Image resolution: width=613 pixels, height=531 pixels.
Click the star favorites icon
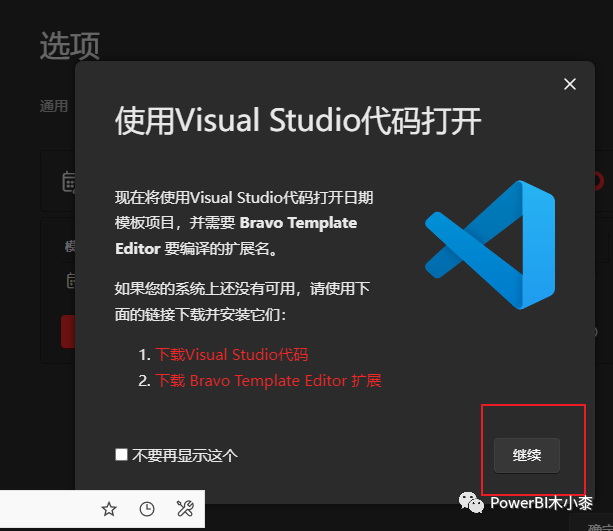coord(109,509)
